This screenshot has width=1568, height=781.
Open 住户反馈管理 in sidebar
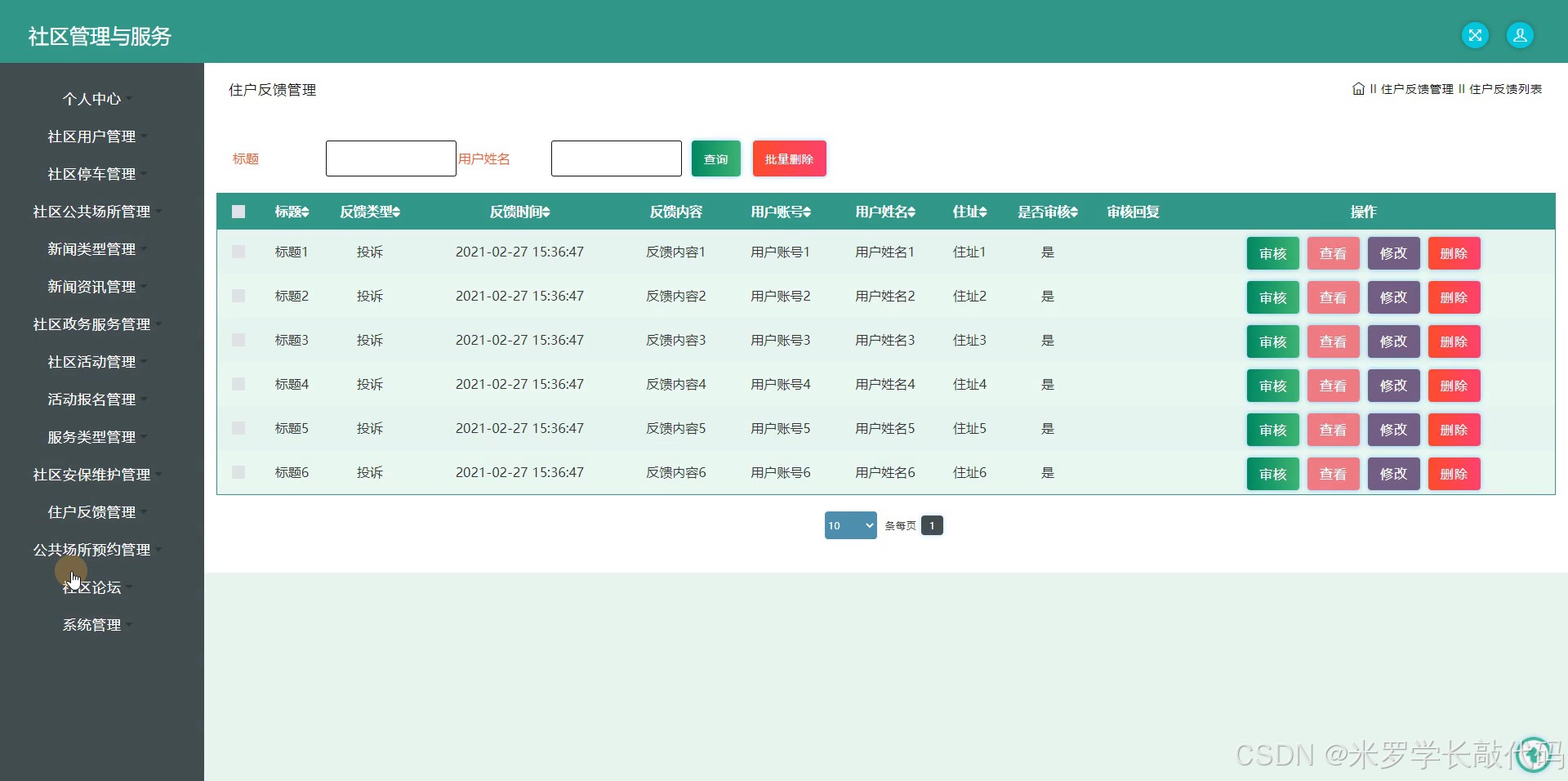pos(97,512)
